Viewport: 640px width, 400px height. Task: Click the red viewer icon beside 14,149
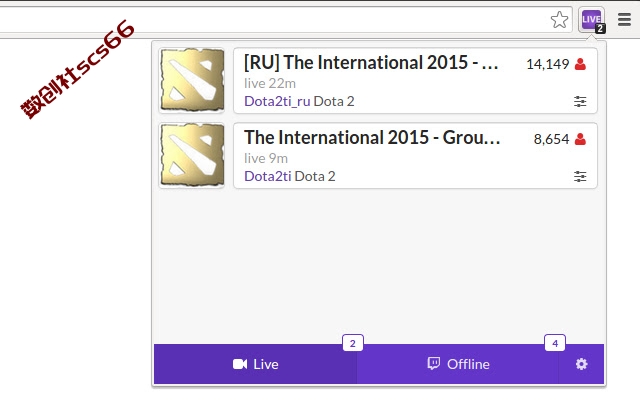coord(580,64)
